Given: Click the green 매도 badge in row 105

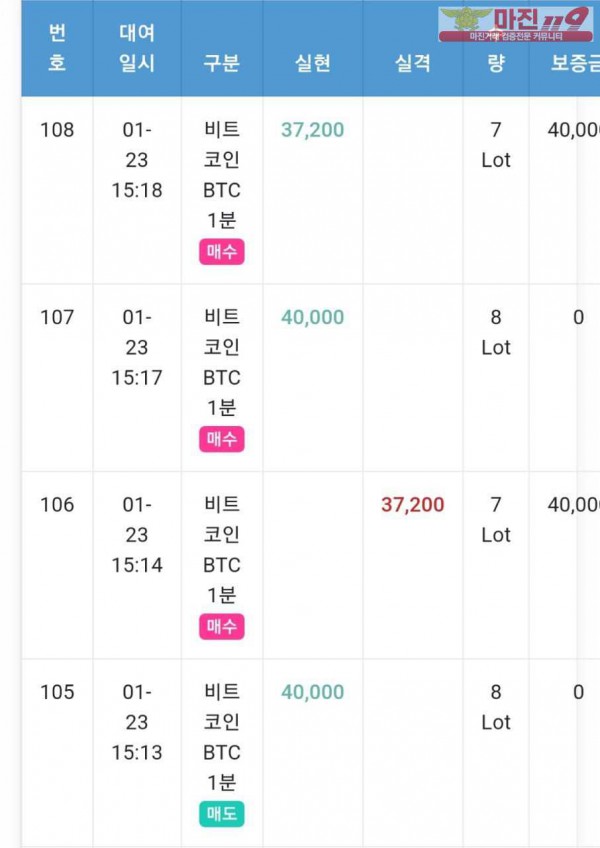Looking at the screenshot, I should pos(221,814).
